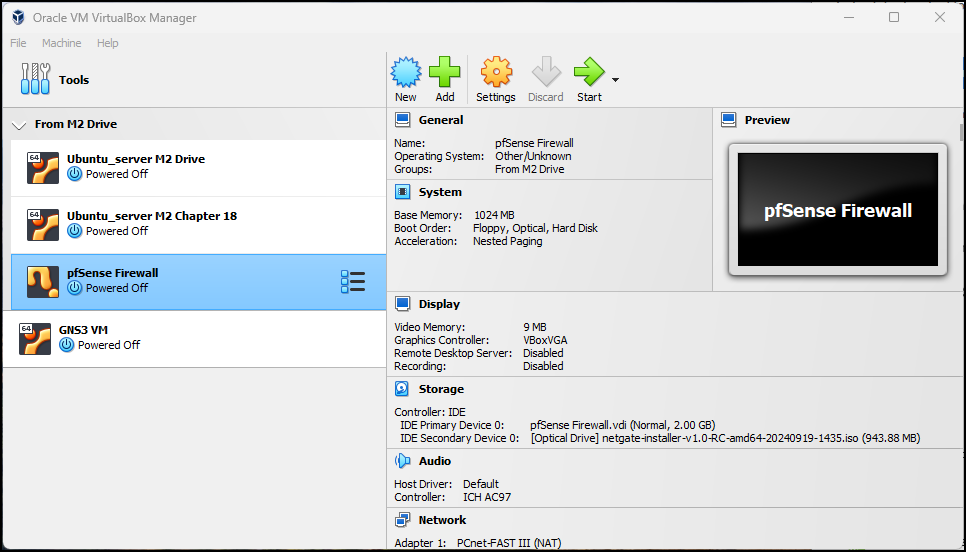Image resolution: width=966 pixels, height=552 pixels.
Task: Click the Base Memory 1024 MB value
Action: click(x=494, y=215)
